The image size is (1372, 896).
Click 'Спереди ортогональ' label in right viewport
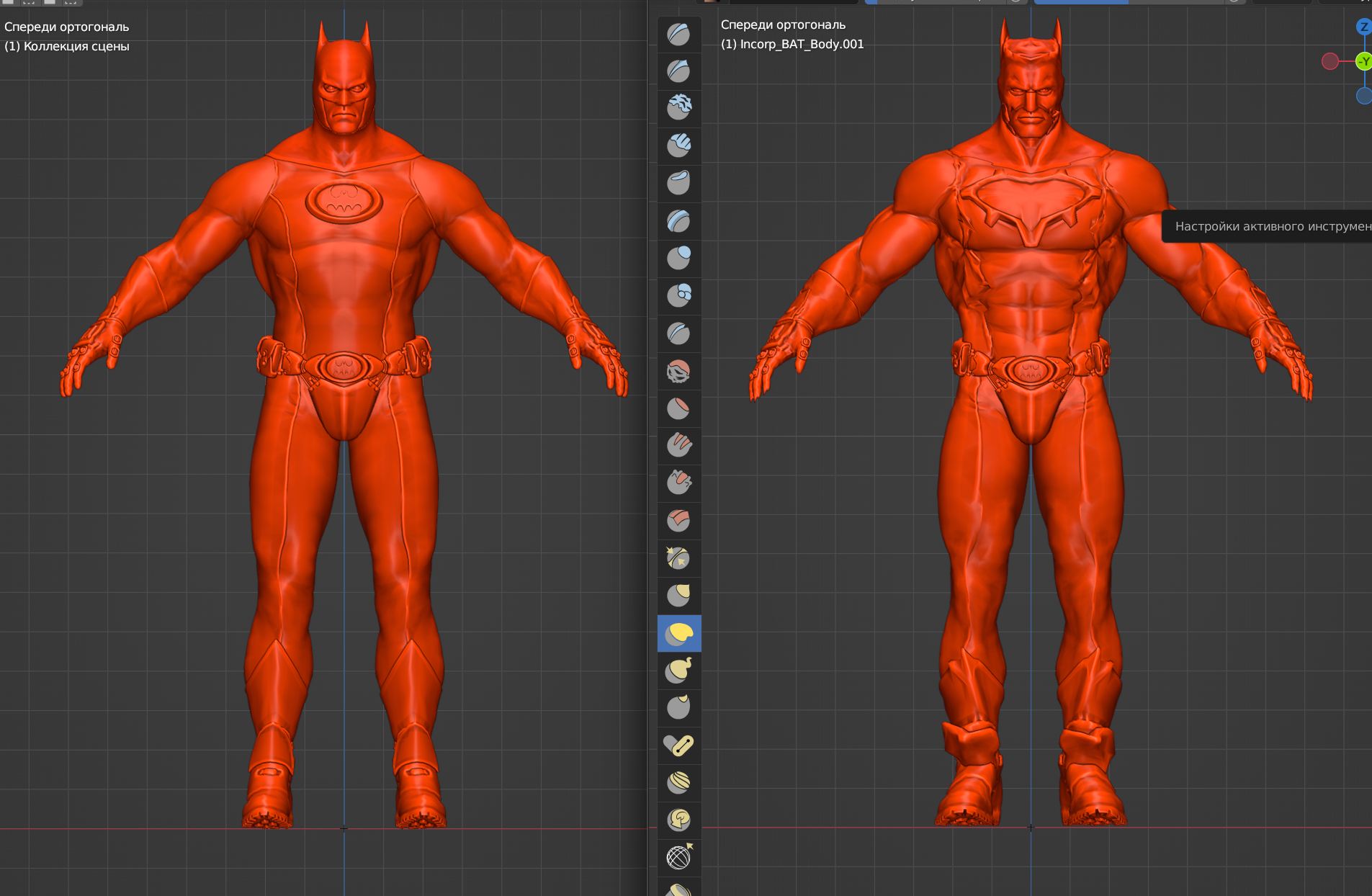(783, 25)
